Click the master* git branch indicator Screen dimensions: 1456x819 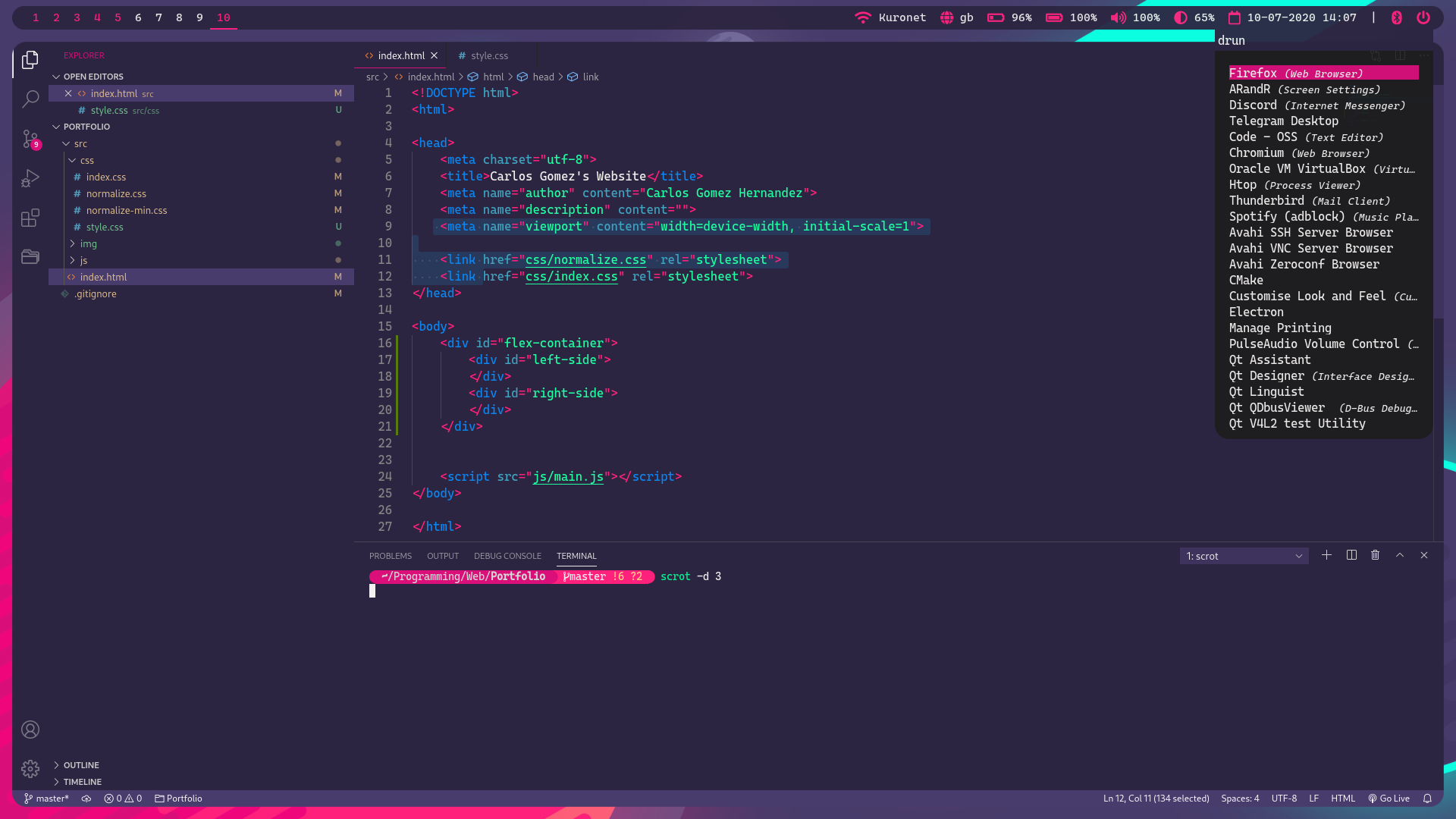(46, 799)
